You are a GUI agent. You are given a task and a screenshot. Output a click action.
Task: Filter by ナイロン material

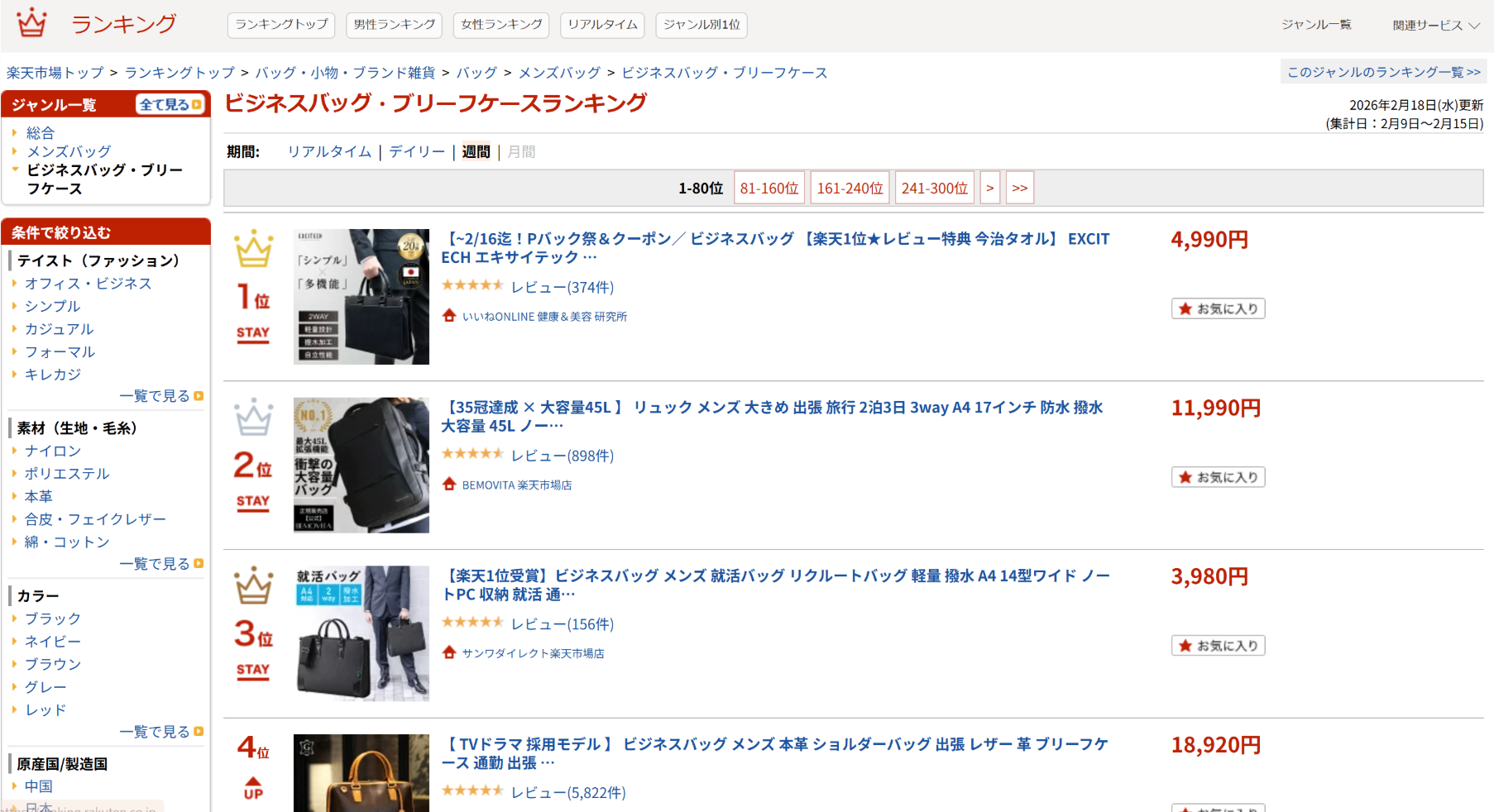click(x=53, y=451)
